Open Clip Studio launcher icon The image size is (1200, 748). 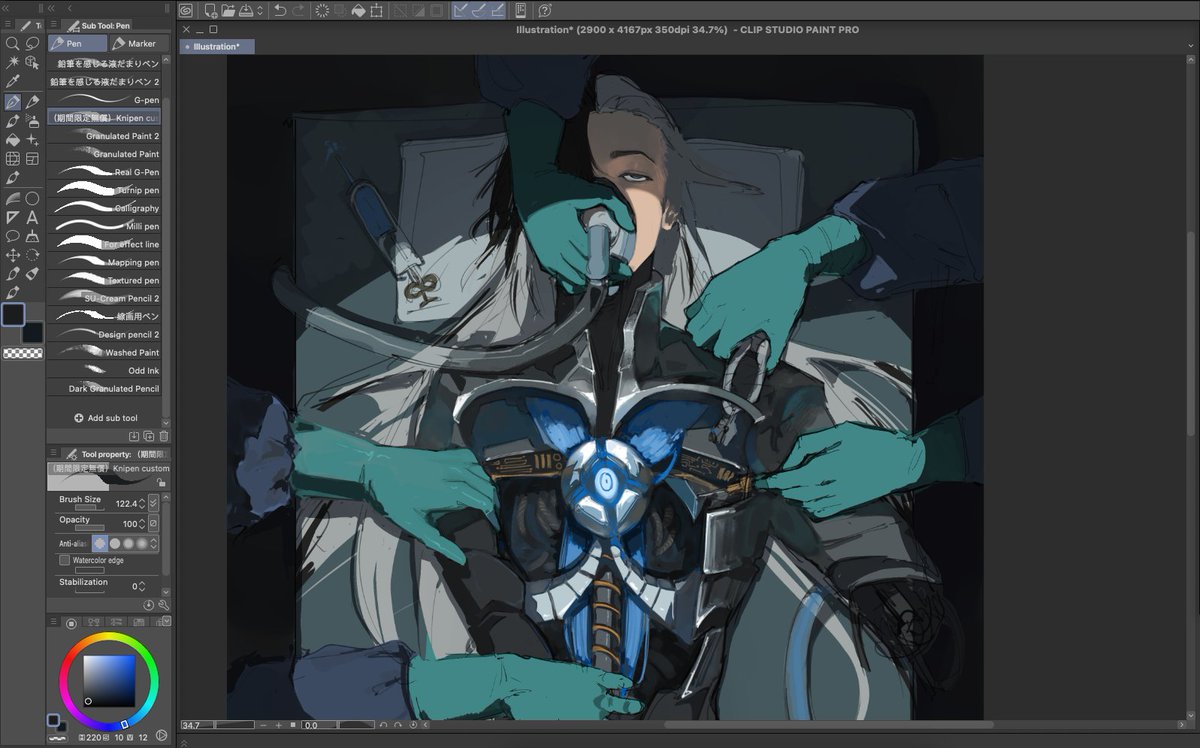(187, 11)
